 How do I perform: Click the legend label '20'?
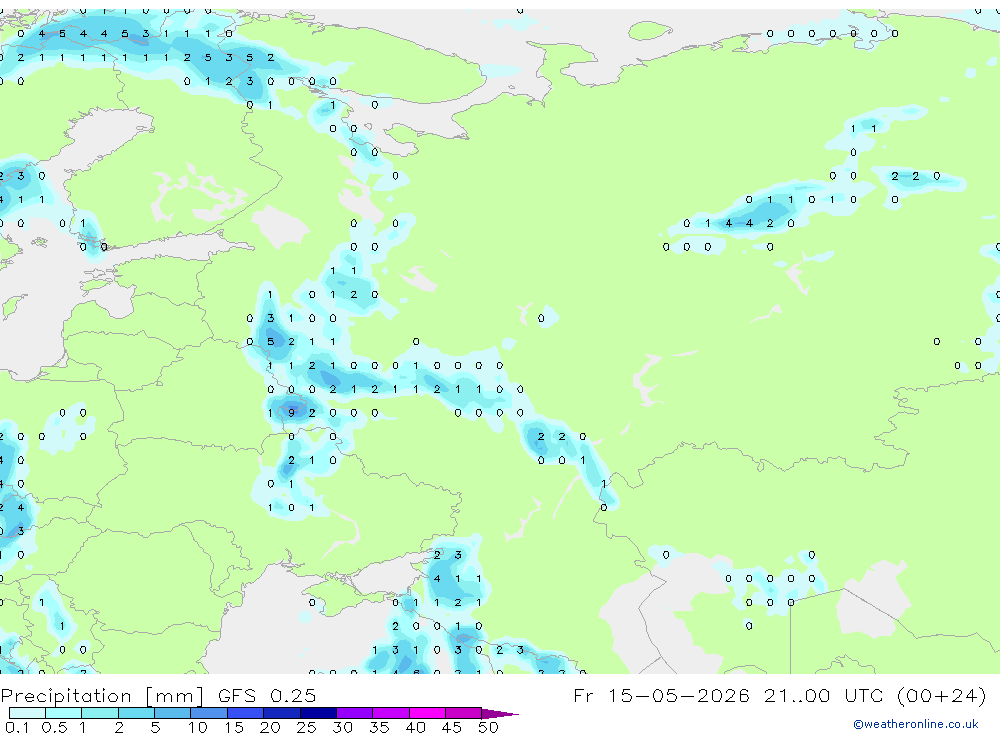[x=270, y=727]
